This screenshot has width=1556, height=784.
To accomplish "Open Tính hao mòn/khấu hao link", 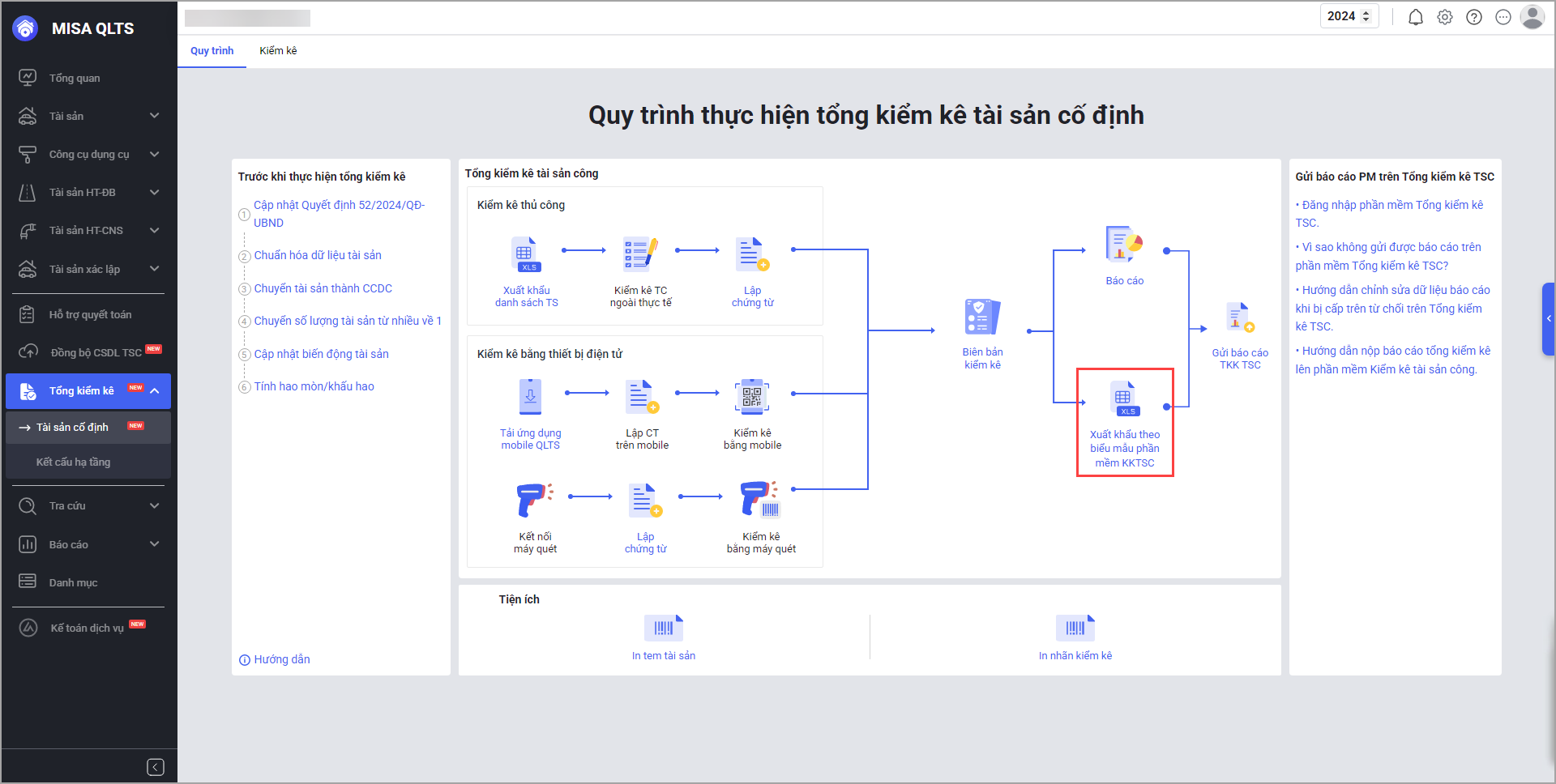I will click(x=314, y=386).
